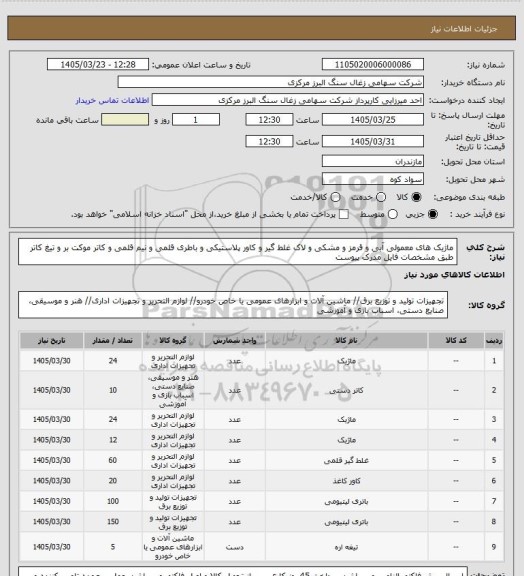Click the need number field 1105020006000086
Screen dimensions: 524x576
pos(373,64)
